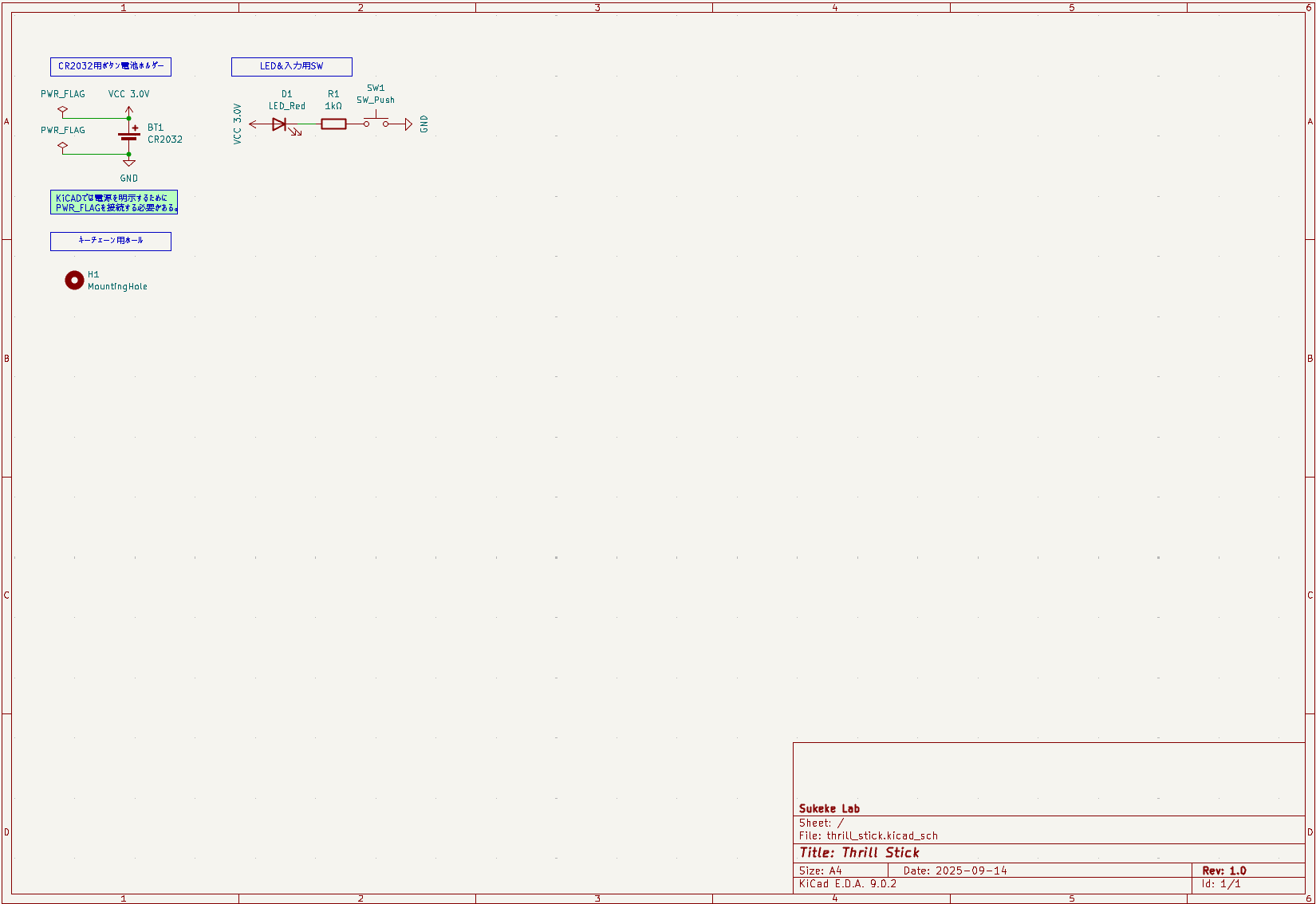1316x904 pixels.
Task: Select the 'Rev: 1.0' title block field
Action: tap(1223, 871)
